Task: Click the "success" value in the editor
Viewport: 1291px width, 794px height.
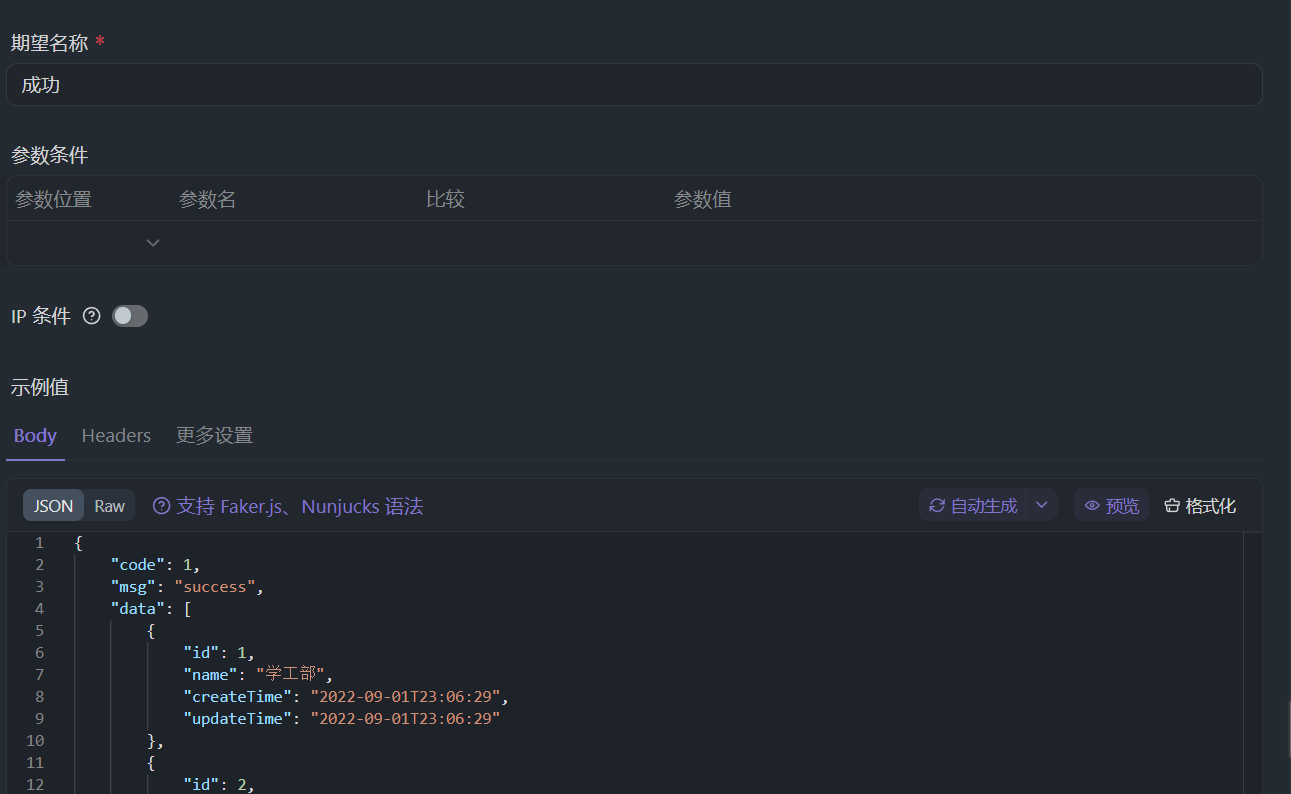Action: point(215,587)
